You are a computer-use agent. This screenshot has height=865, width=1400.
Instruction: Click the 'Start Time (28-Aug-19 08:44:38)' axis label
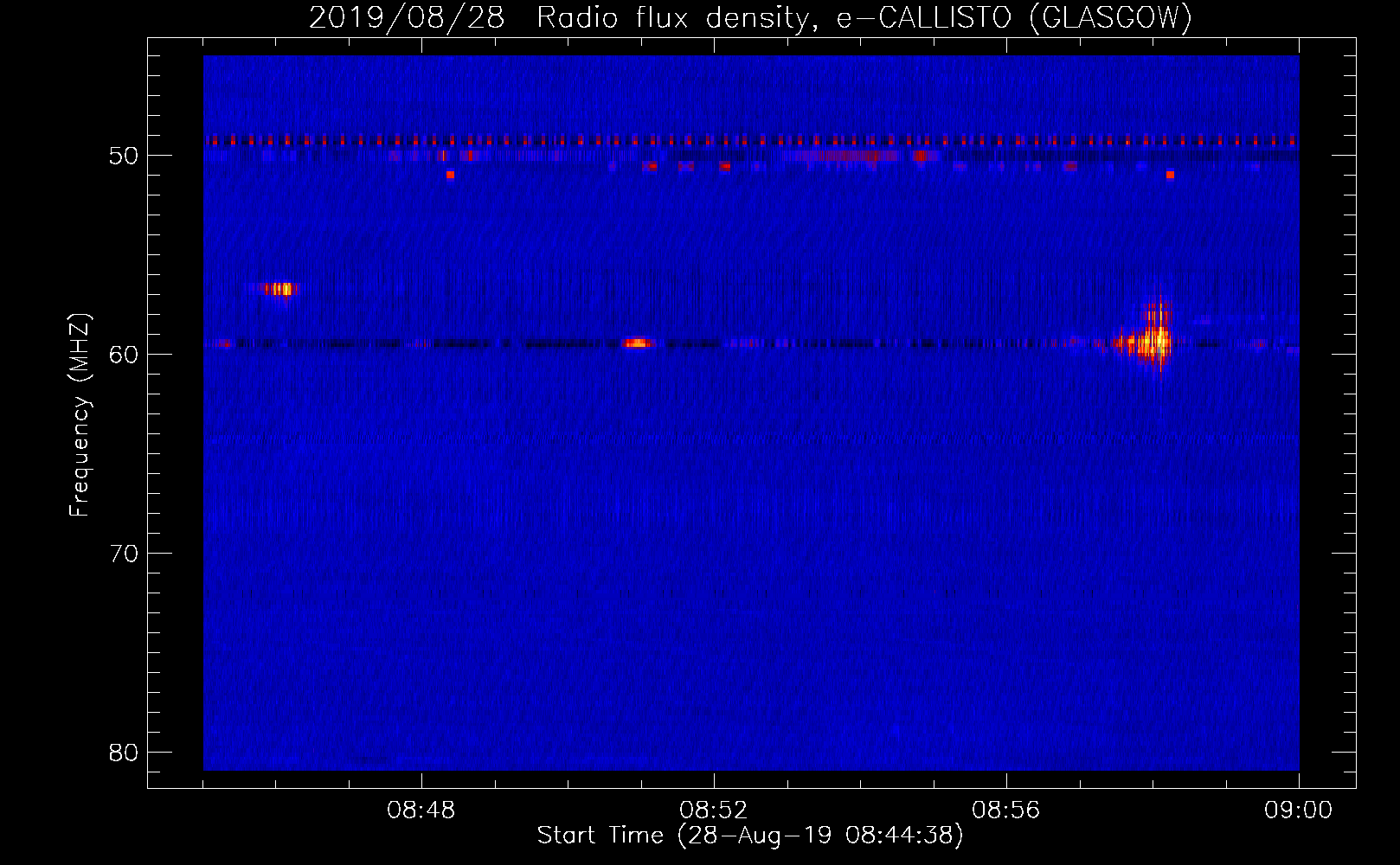(x=750, y=836)
